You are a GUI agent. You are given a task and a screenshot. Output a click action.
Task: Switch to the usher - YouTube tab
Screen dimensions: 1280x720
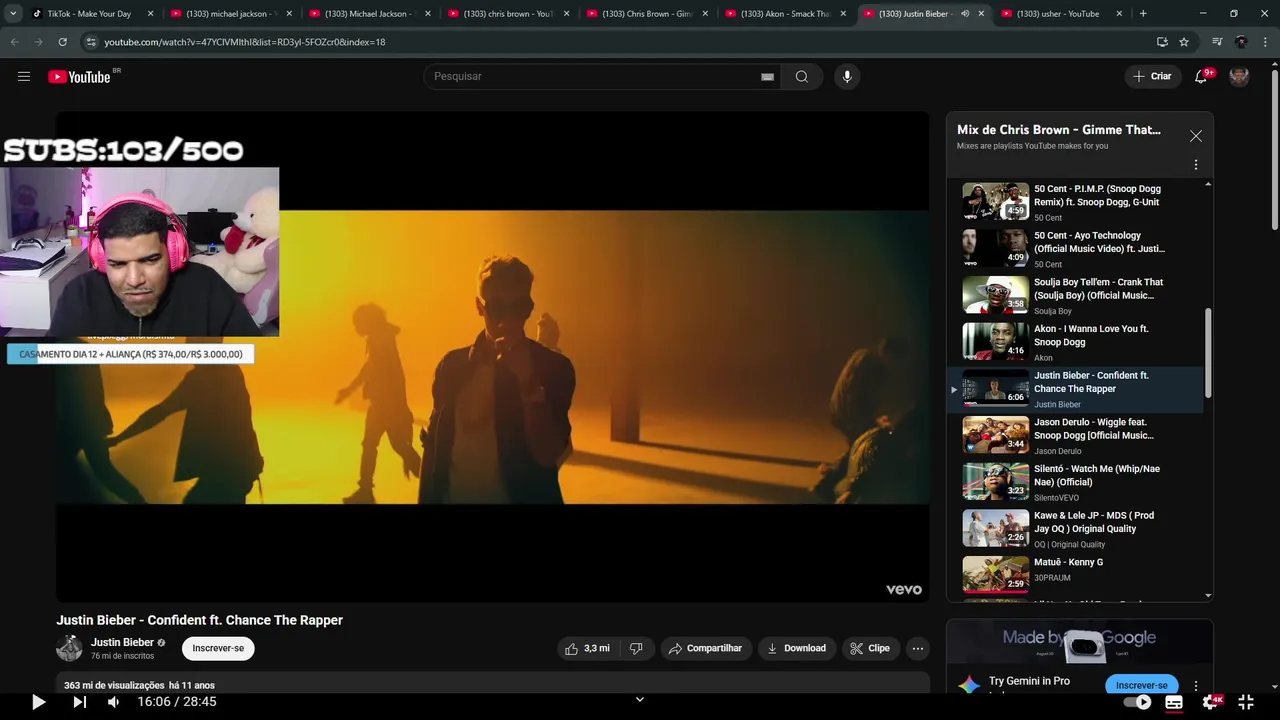[x=1059, y=14]
